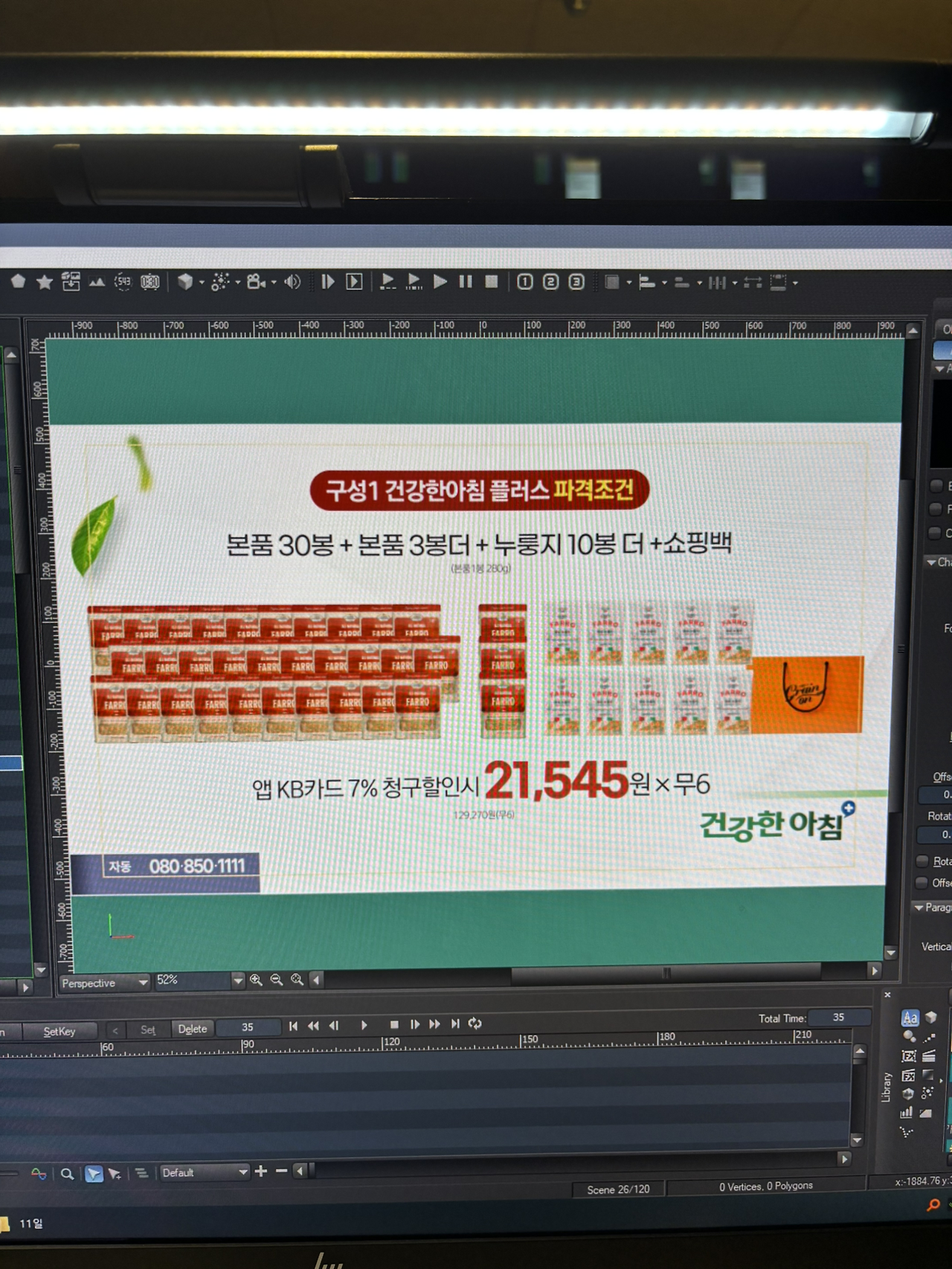
Task: Close the Library panel with X
Action: [x=887, y=995]
